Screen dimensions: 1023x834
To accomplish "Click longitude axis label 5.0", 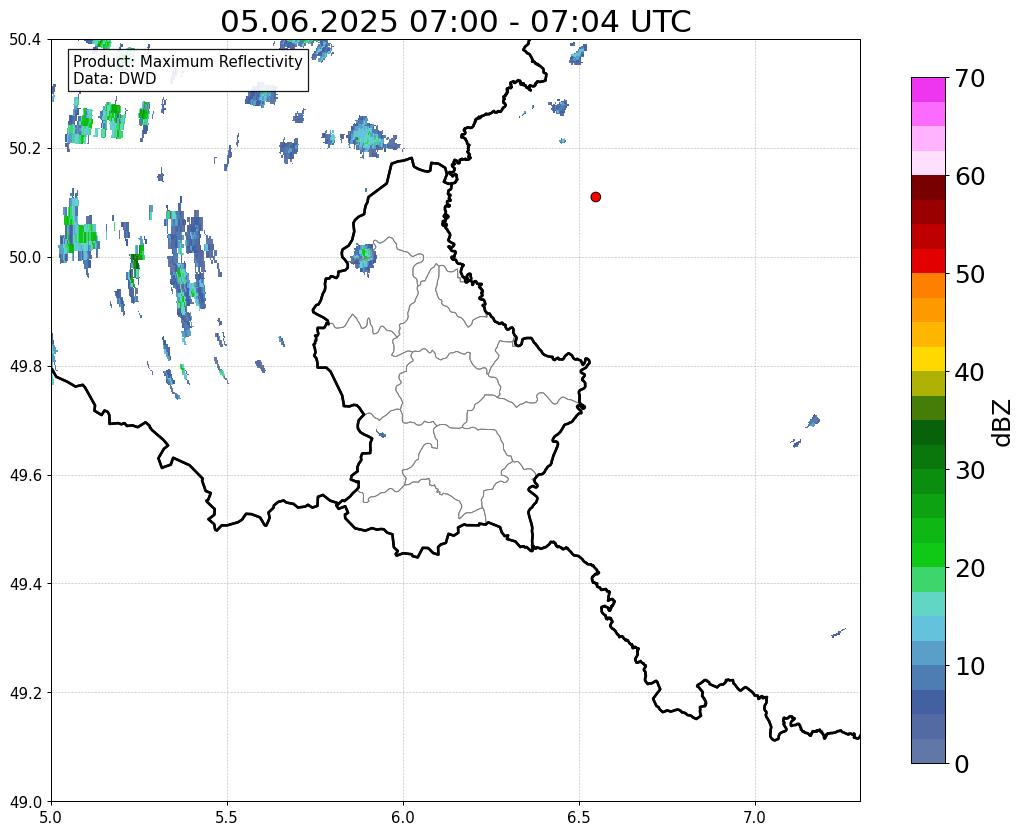I will tap(51, 817).
